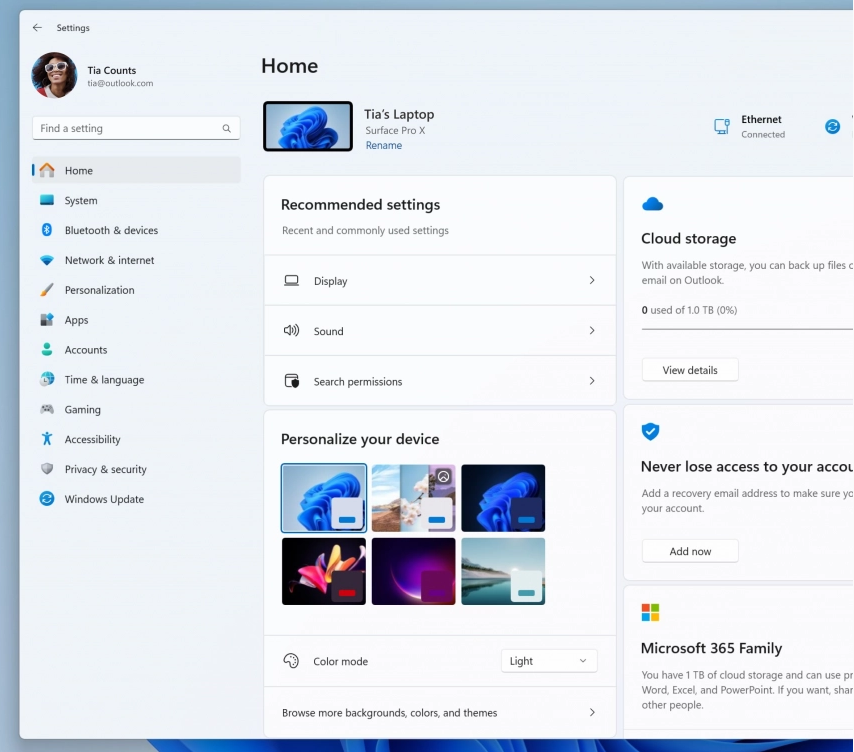The image size is (854, 752).
Task: Click the Ethernet Connected status text
Action: coord(763,134)
